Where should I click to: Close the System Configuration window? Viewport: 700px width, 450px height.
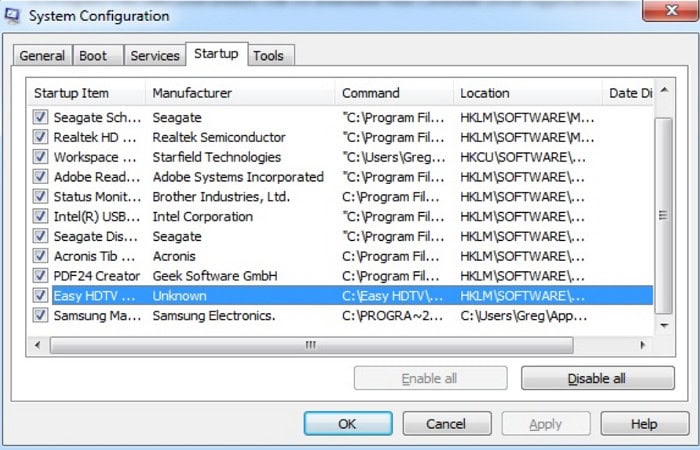(670, 10)
